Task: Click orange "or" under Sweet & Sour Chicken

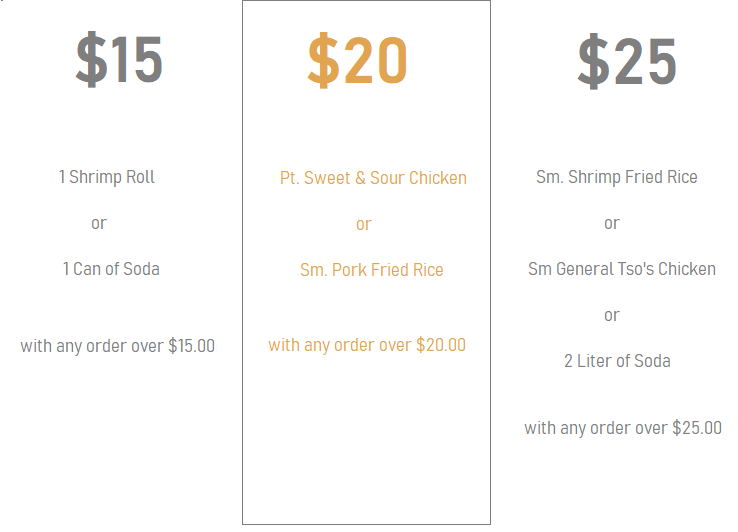Action: tap(364, 224)
